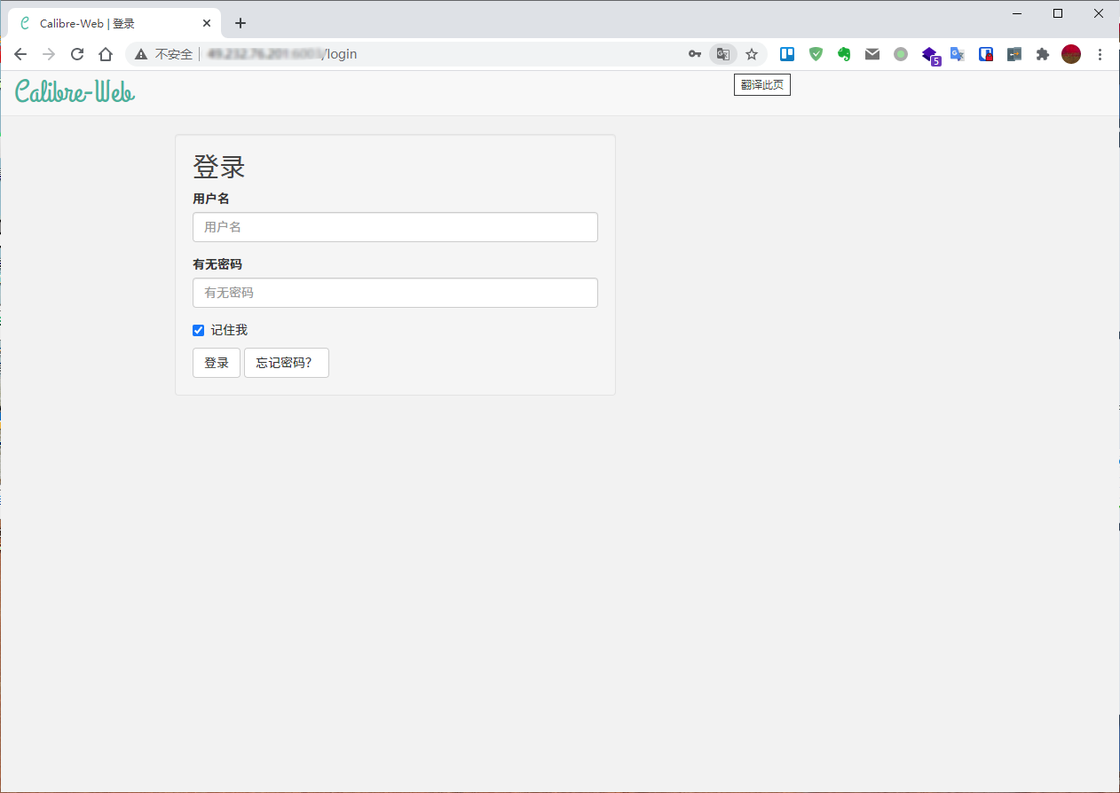The image size is (1120, 793).
Task: Click the 登录 submit button
Action: 216,363
